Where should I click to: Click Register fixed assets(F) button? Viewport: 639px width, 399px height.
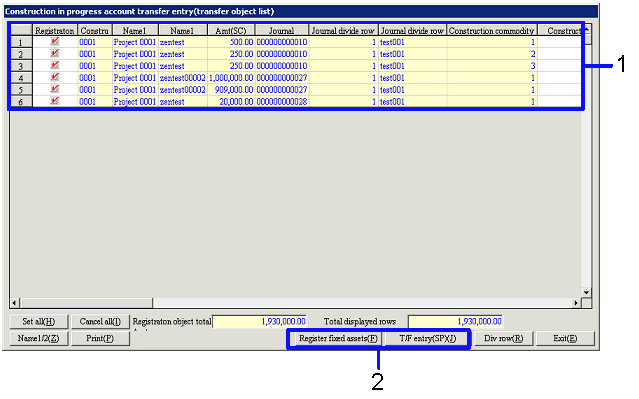[338, 338]
